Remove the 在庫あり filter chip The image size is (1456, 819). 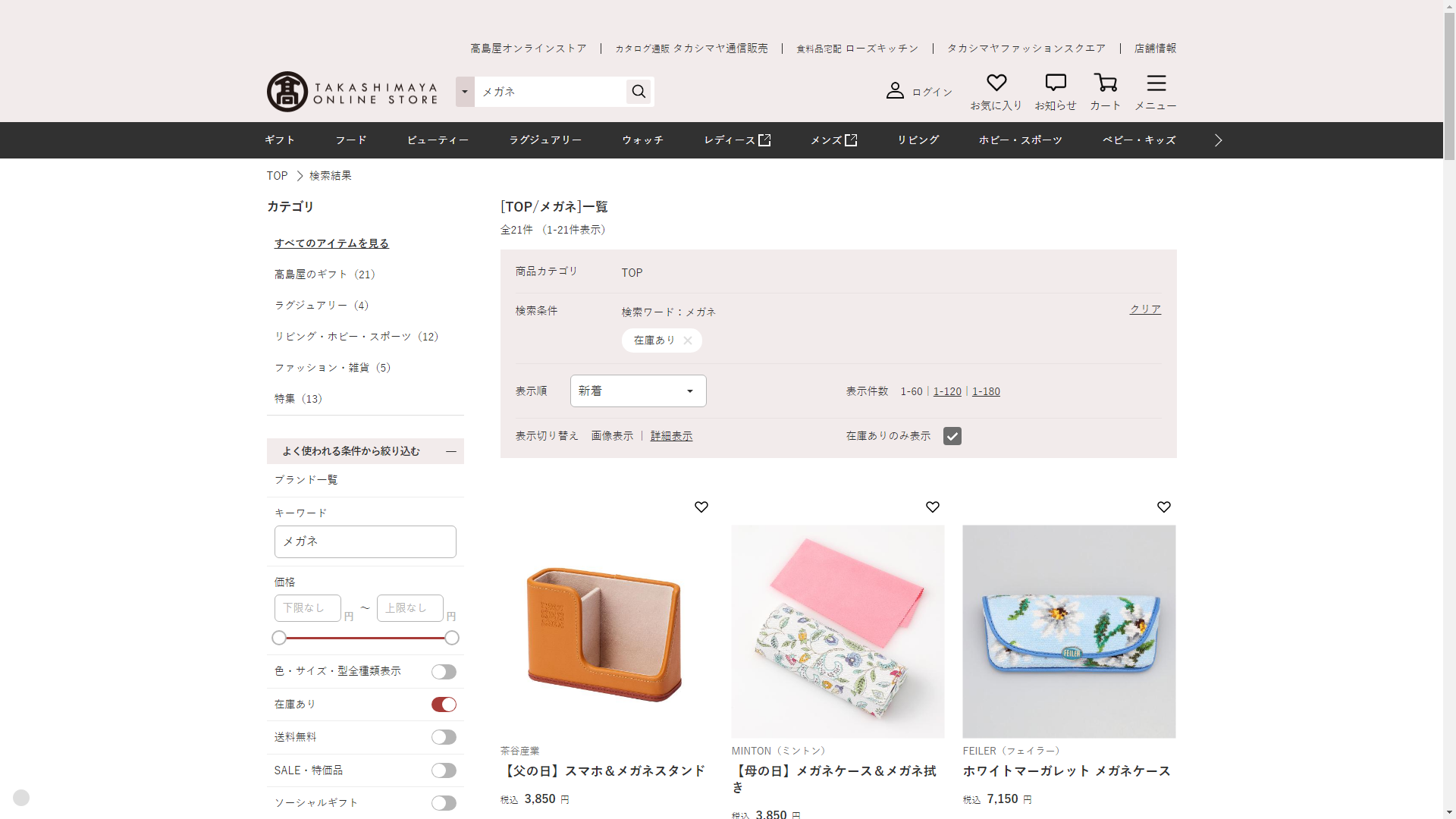687,340
